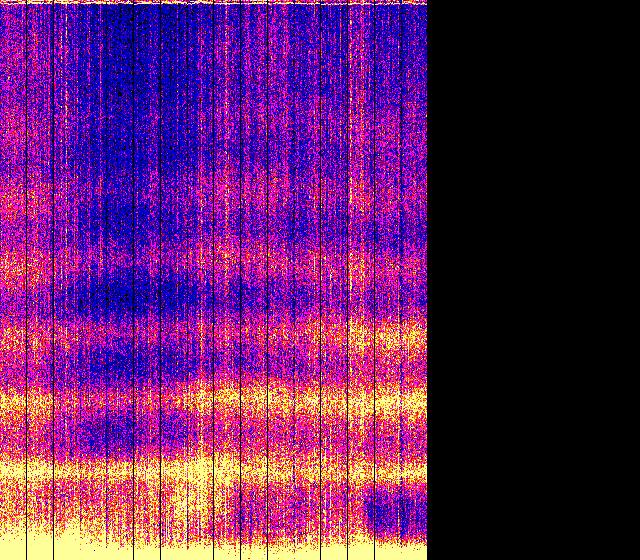Click the top-left corner of the spectrogram
Image resolution: width=640 pixels, height=560 pixels.
point(2,2)
